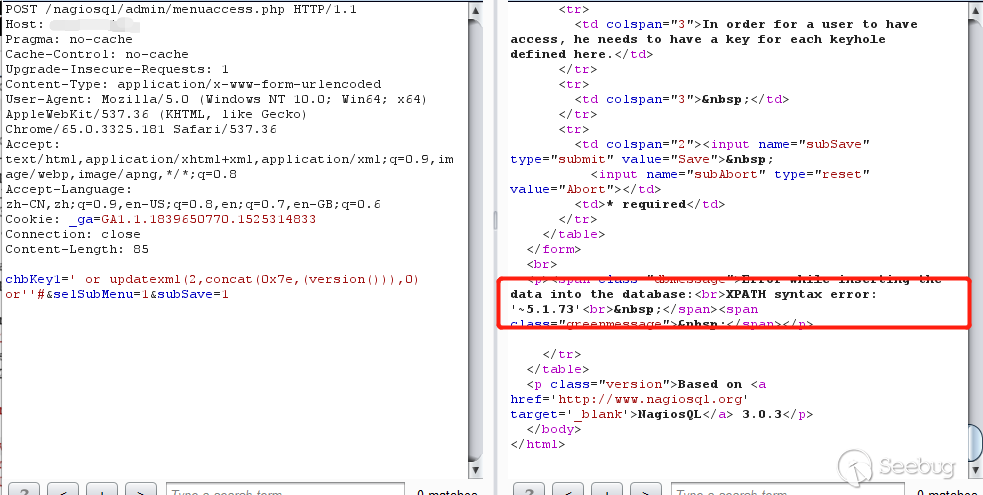The height and width of the screenshot is (495, 983).
Task: Click the plus options button in request pane
Action: 102,489
